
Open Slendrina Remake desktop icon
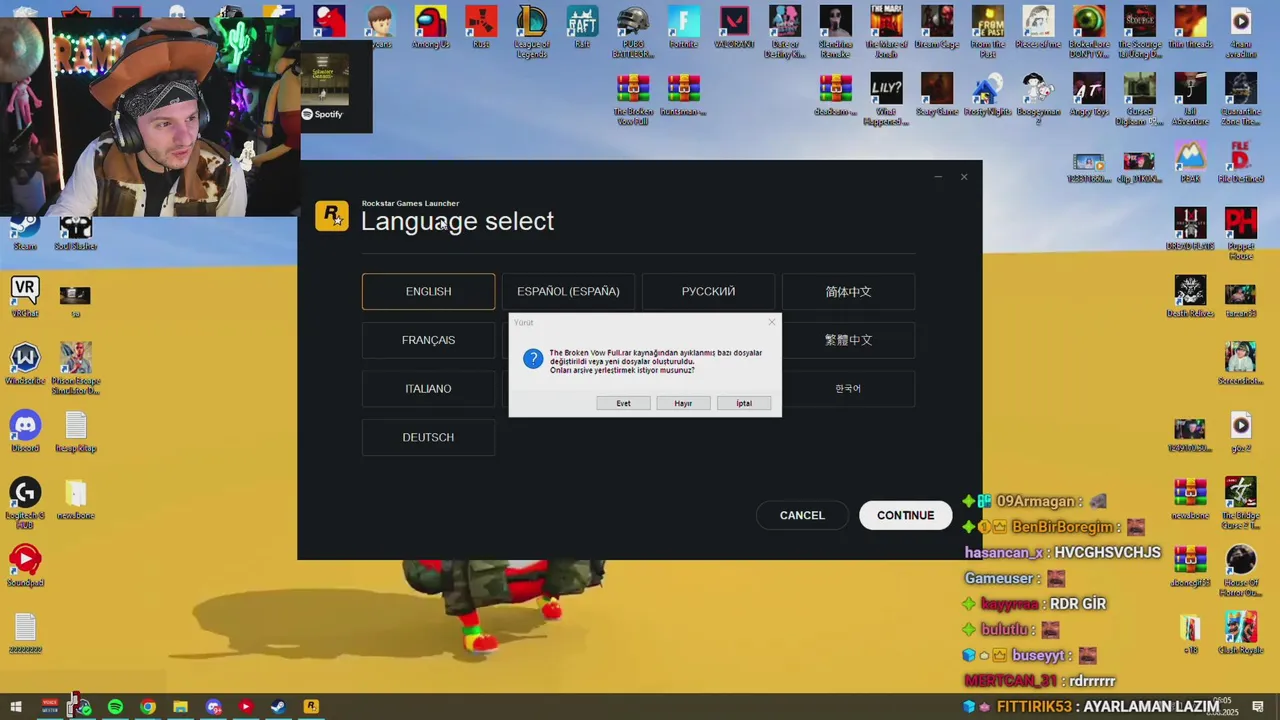tap(835, 31)
